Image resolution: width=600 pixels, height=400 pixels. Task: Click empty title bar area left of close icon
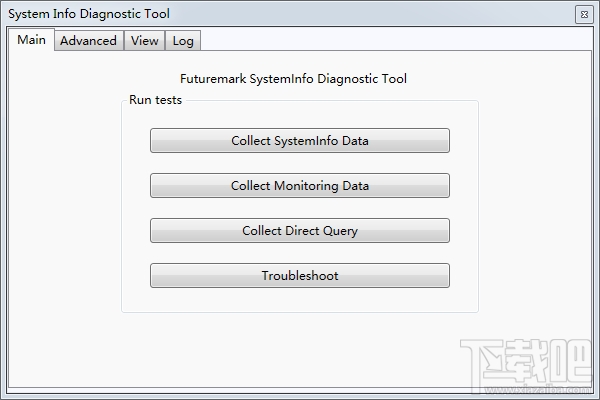(400, 14)
